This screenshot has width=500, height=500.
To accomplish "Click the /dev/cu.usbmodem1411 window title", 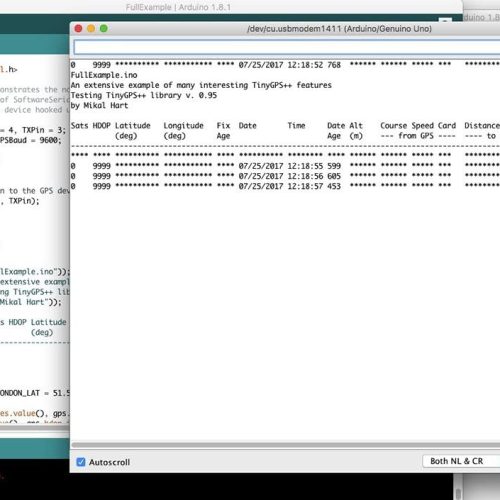I will [339, 29].
